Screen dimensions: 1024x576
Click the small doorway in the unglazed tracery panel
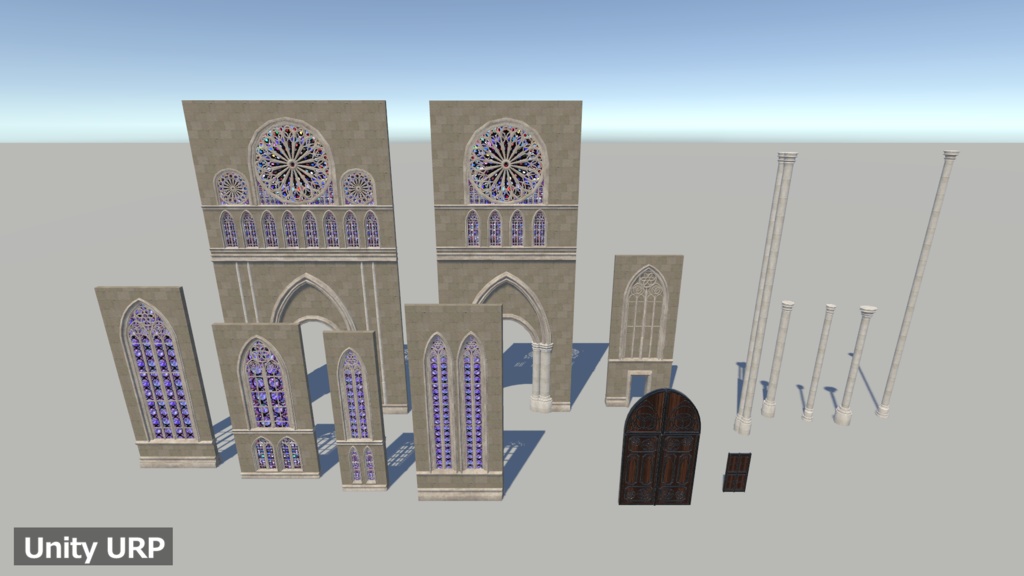point(639,385)
